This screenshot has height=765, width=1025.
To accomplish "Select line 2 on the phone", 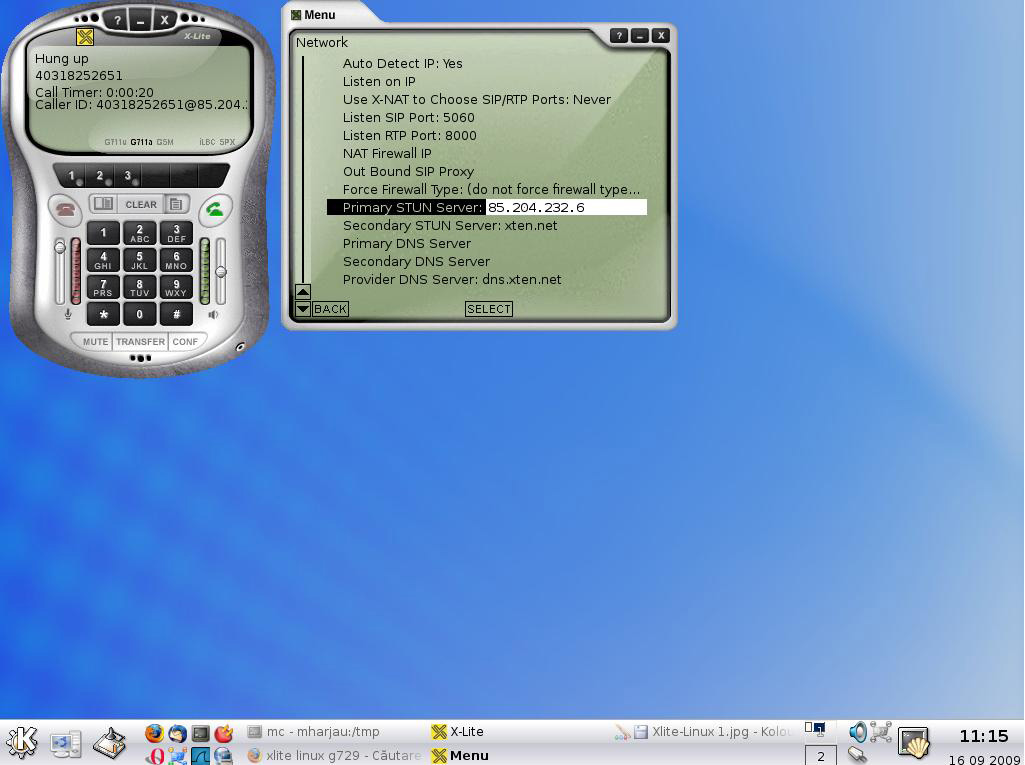I will [x=100, y=176].
